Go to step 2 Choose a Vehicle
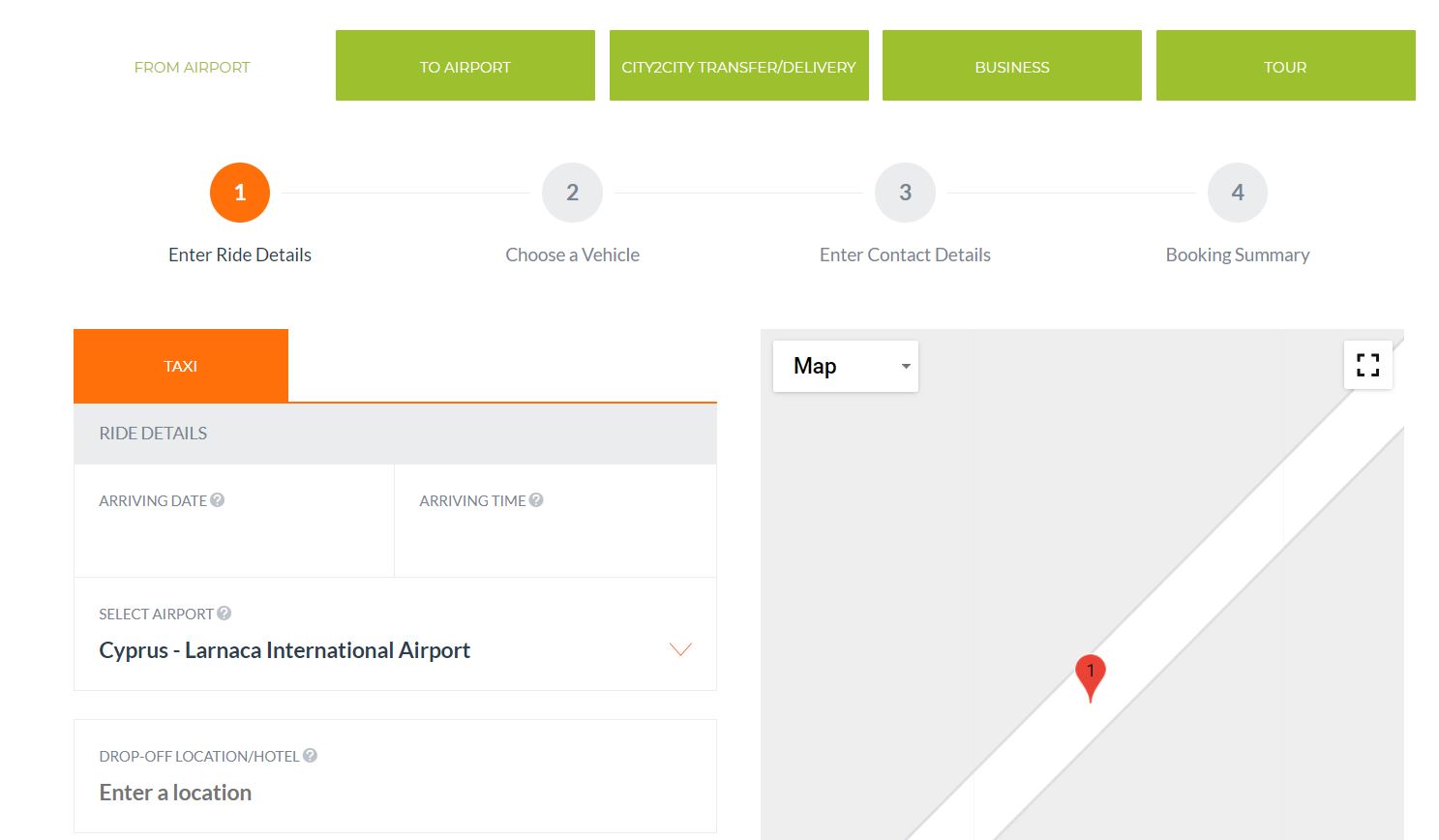Screen dimensions: 1439x840 572,193
